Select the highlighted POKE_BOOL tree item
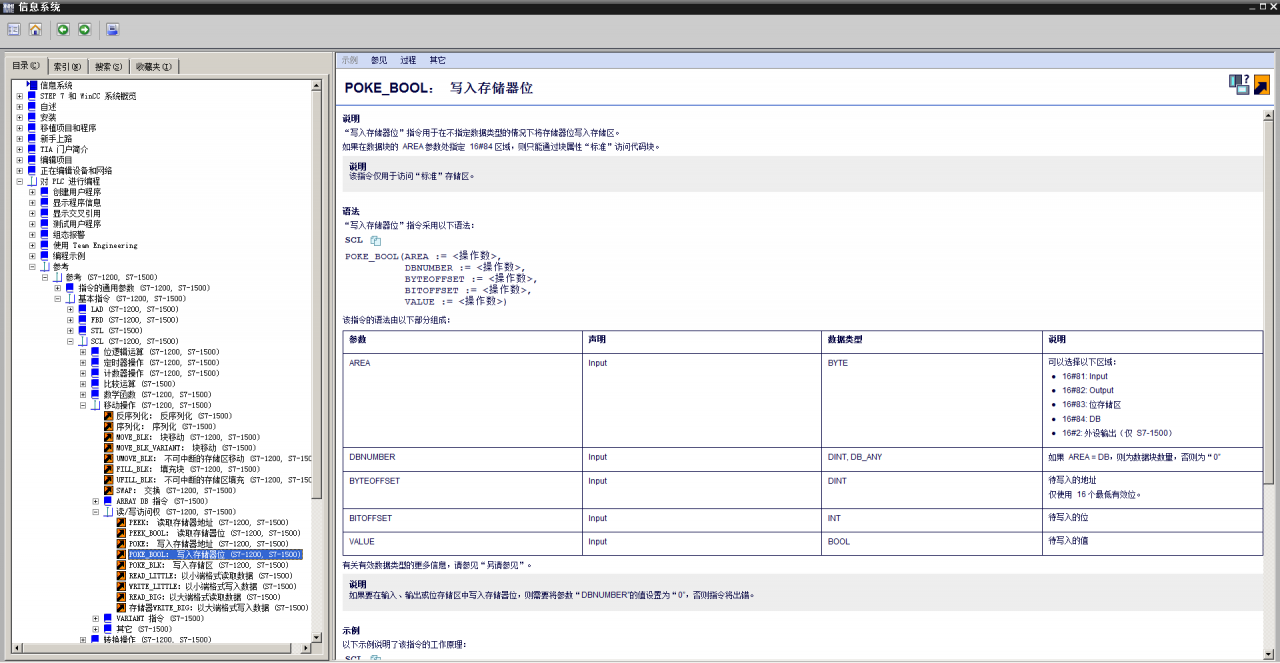1280x663 pixels. point(215,554)
